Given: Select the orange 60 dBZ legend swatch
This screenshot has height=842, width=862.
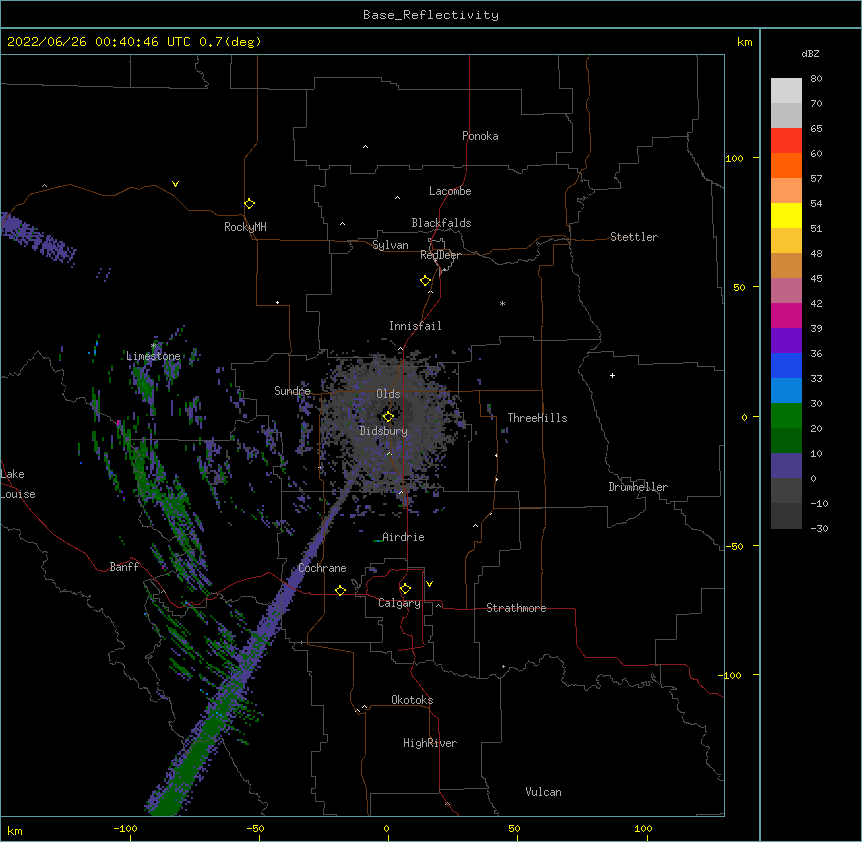Looking at the screenshot, I should pyautogui.click(x=786, y=165).
